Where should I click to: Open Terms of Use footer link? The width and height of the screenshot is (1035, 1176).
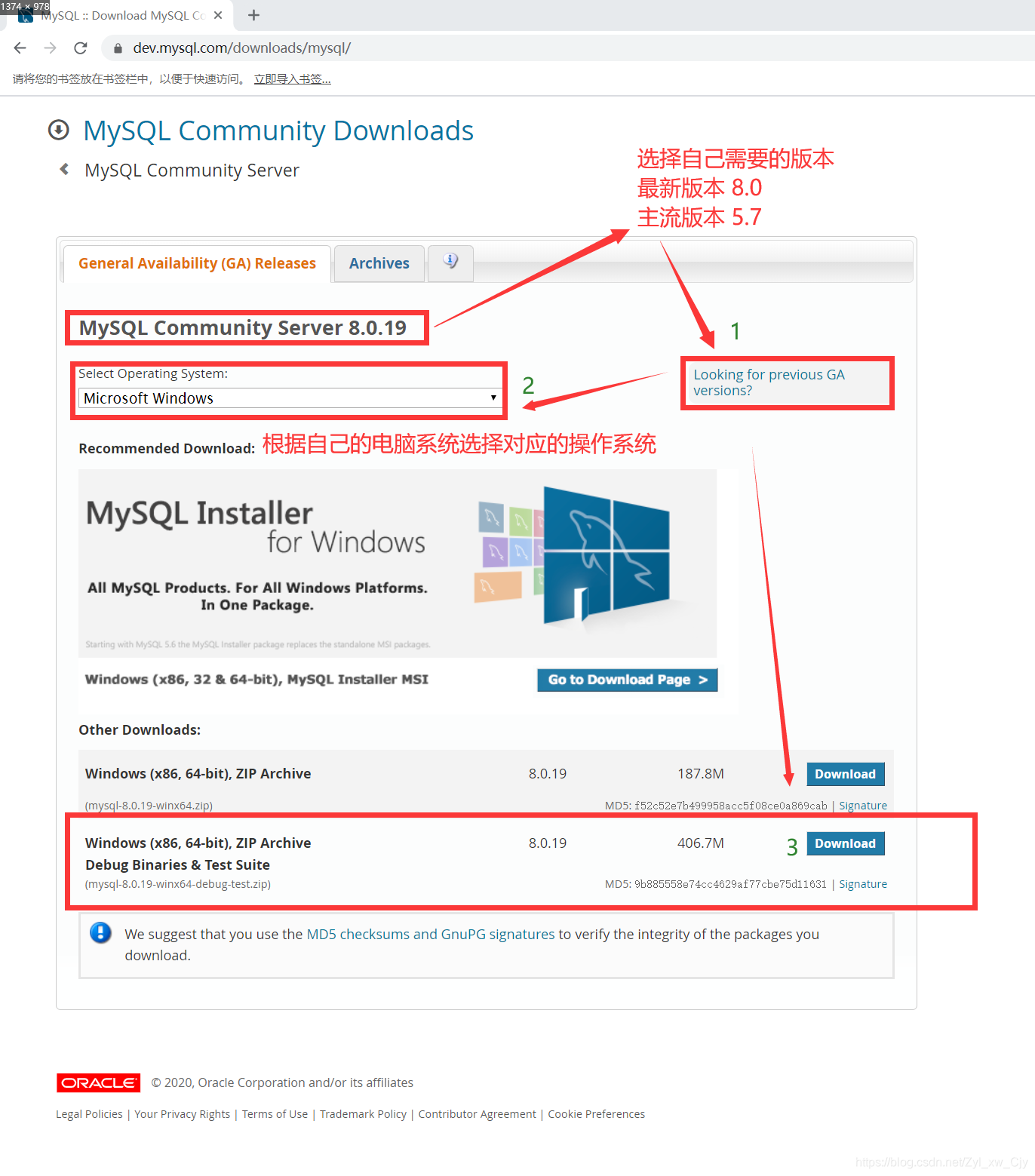pos(275,1114)
